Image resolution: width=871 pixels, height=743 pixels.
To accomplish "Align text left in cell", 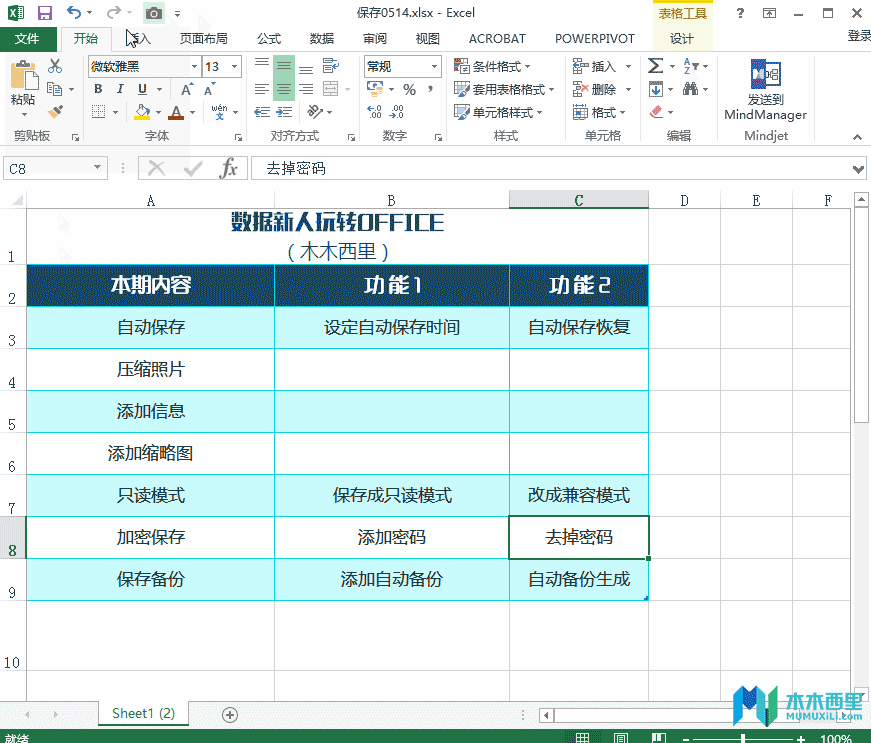I will 262,89.
